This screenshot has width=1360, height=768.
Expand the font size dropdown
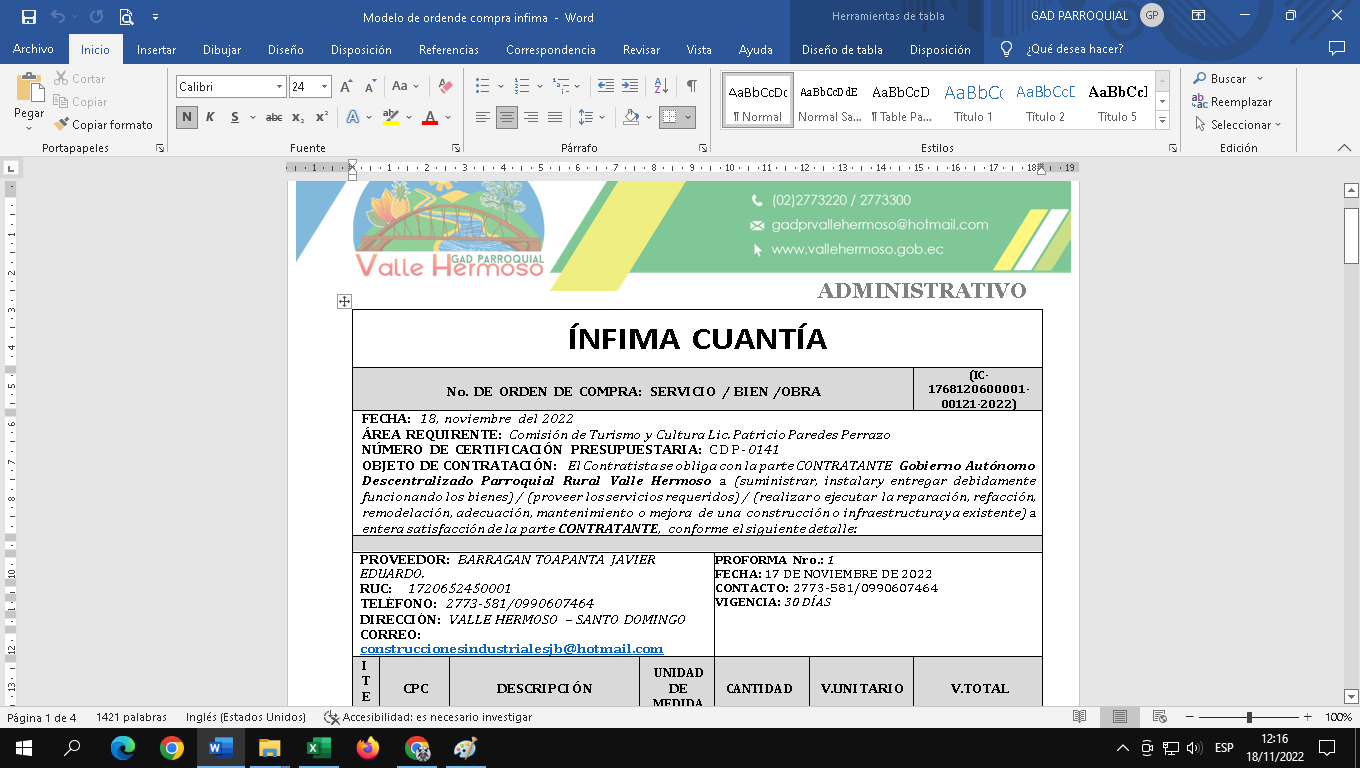click(x=324, y=87)
